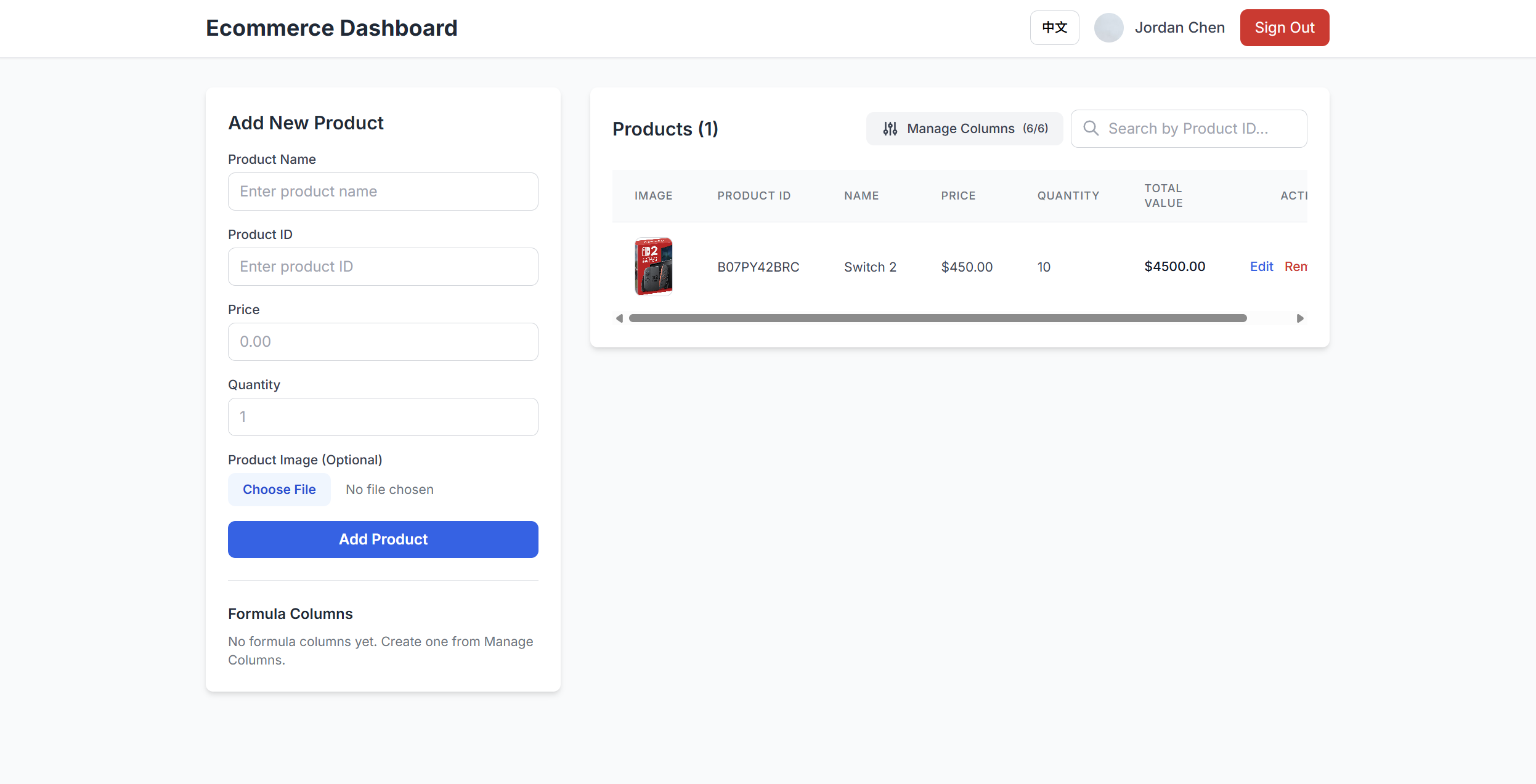
Task: Open Jordan Chen's profile avatar
Action: [x=1108, y=27]
